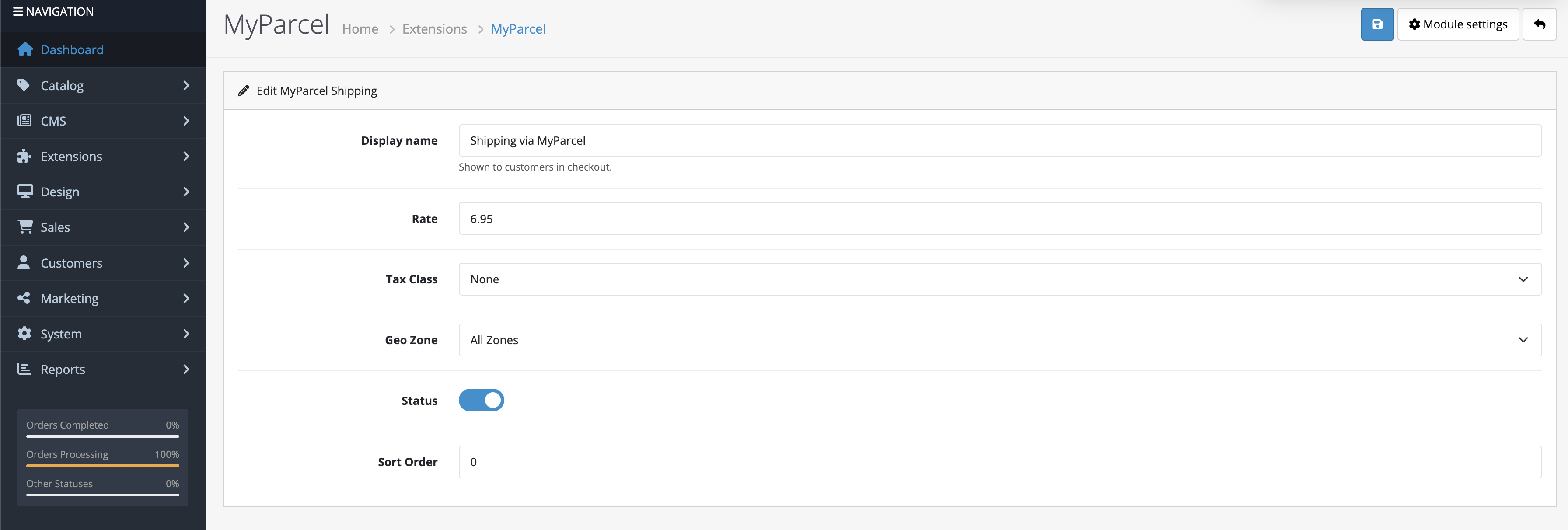
Task: Click the gear icon in Module settings
Action: [1414, 24]
